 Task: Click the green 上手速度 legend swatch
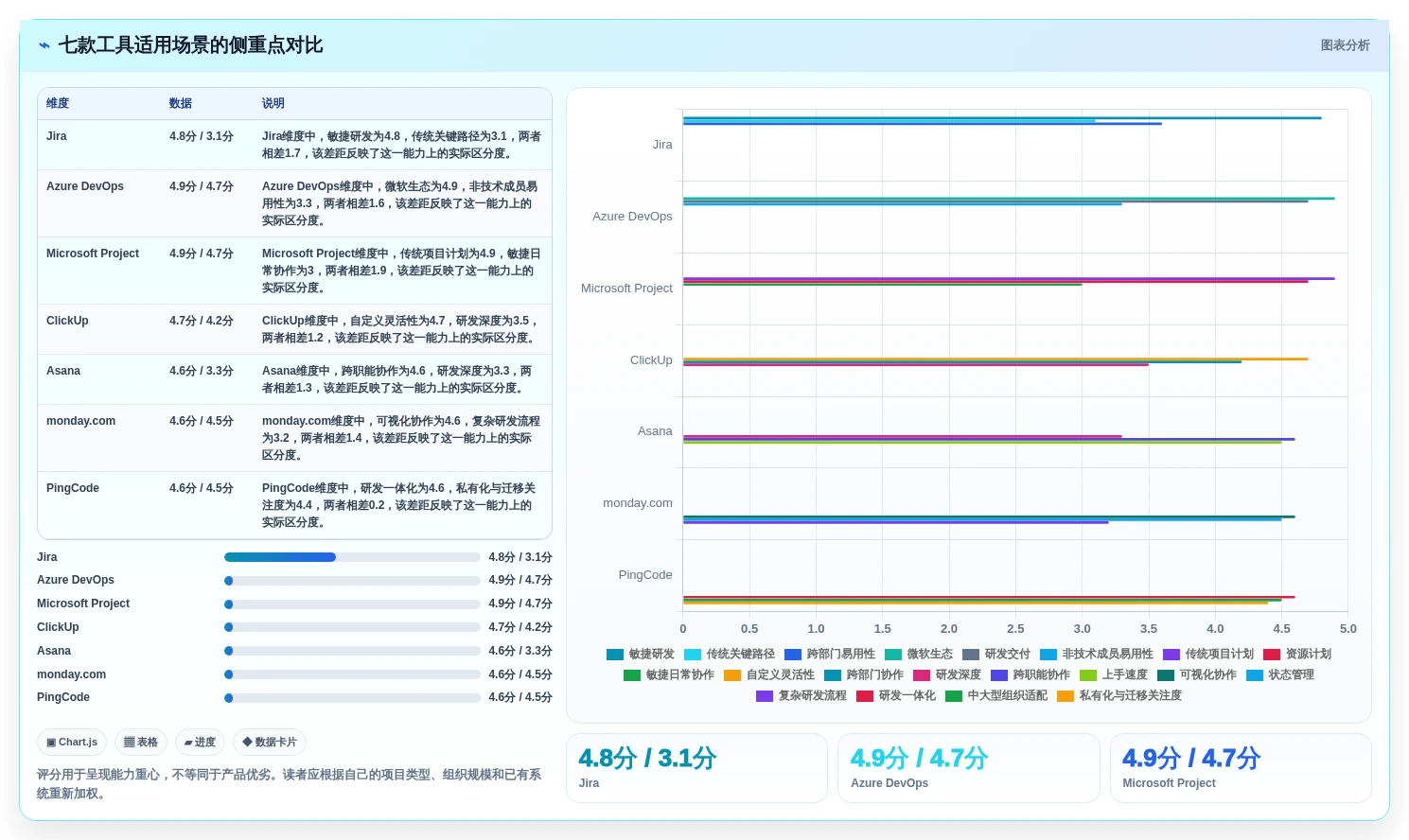[x=1088, y=675]
